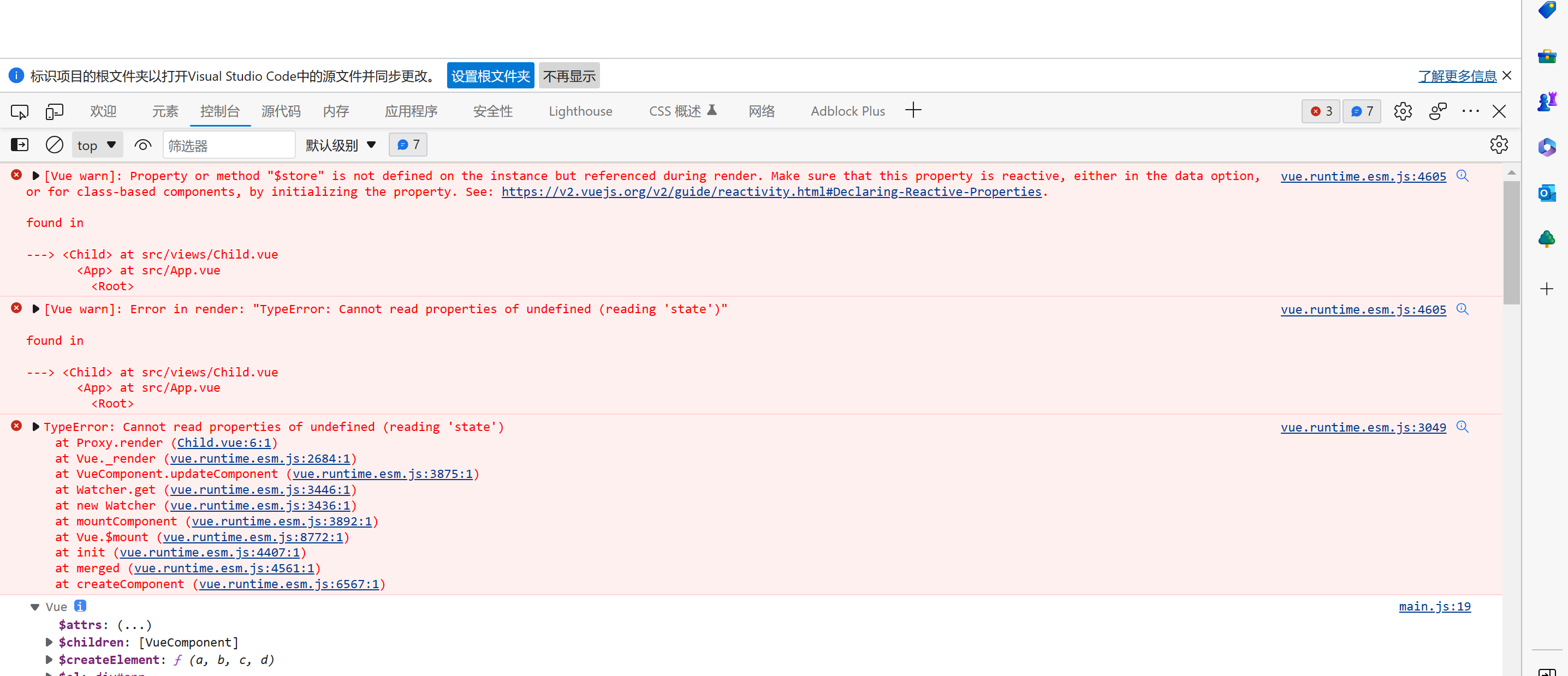Click the inspect element picker icon
Screen dimensions: 1568x676
click(20, 111)
